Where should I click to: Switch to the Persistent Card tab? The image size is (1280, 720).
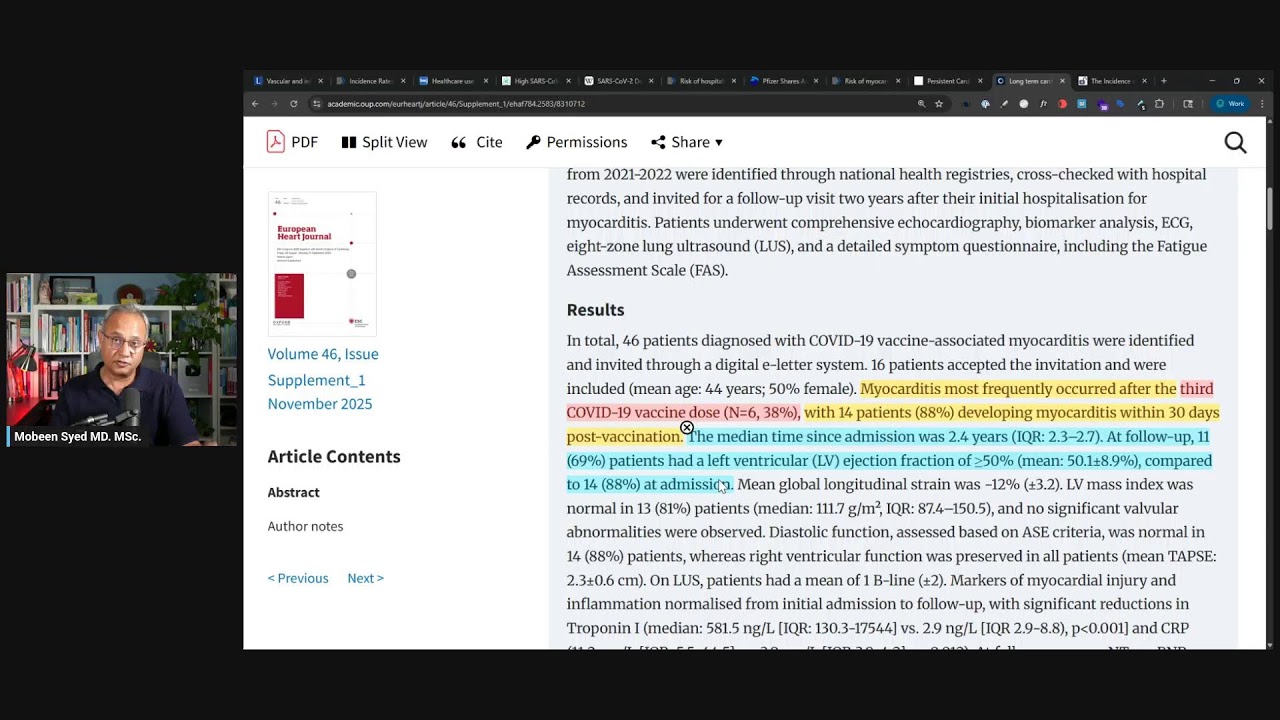click(x=946, y=81)
